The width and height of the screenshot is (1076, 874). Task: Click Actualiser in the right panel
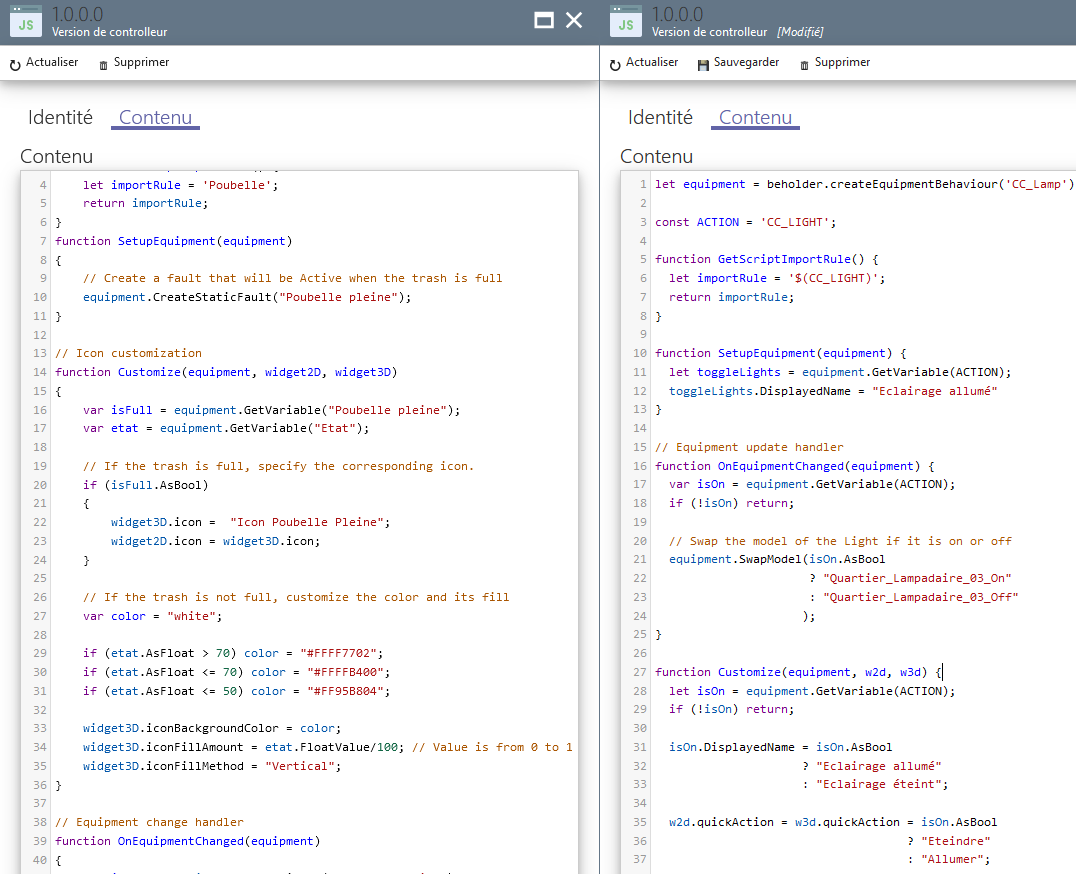652,62
